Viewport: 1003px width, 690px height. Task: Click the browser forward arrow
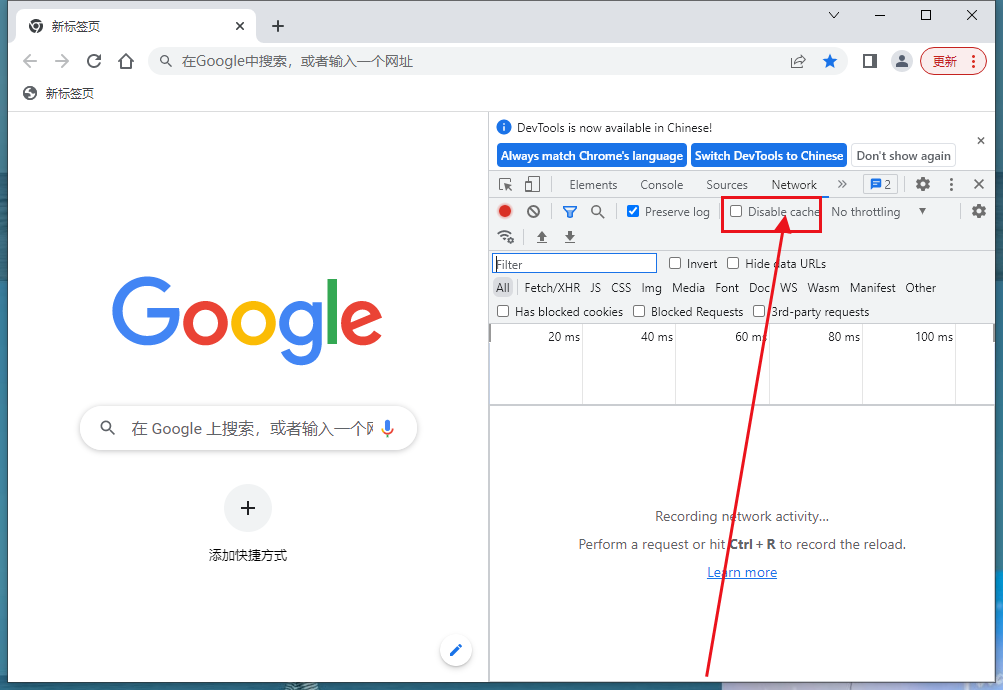tap(62, 61)
